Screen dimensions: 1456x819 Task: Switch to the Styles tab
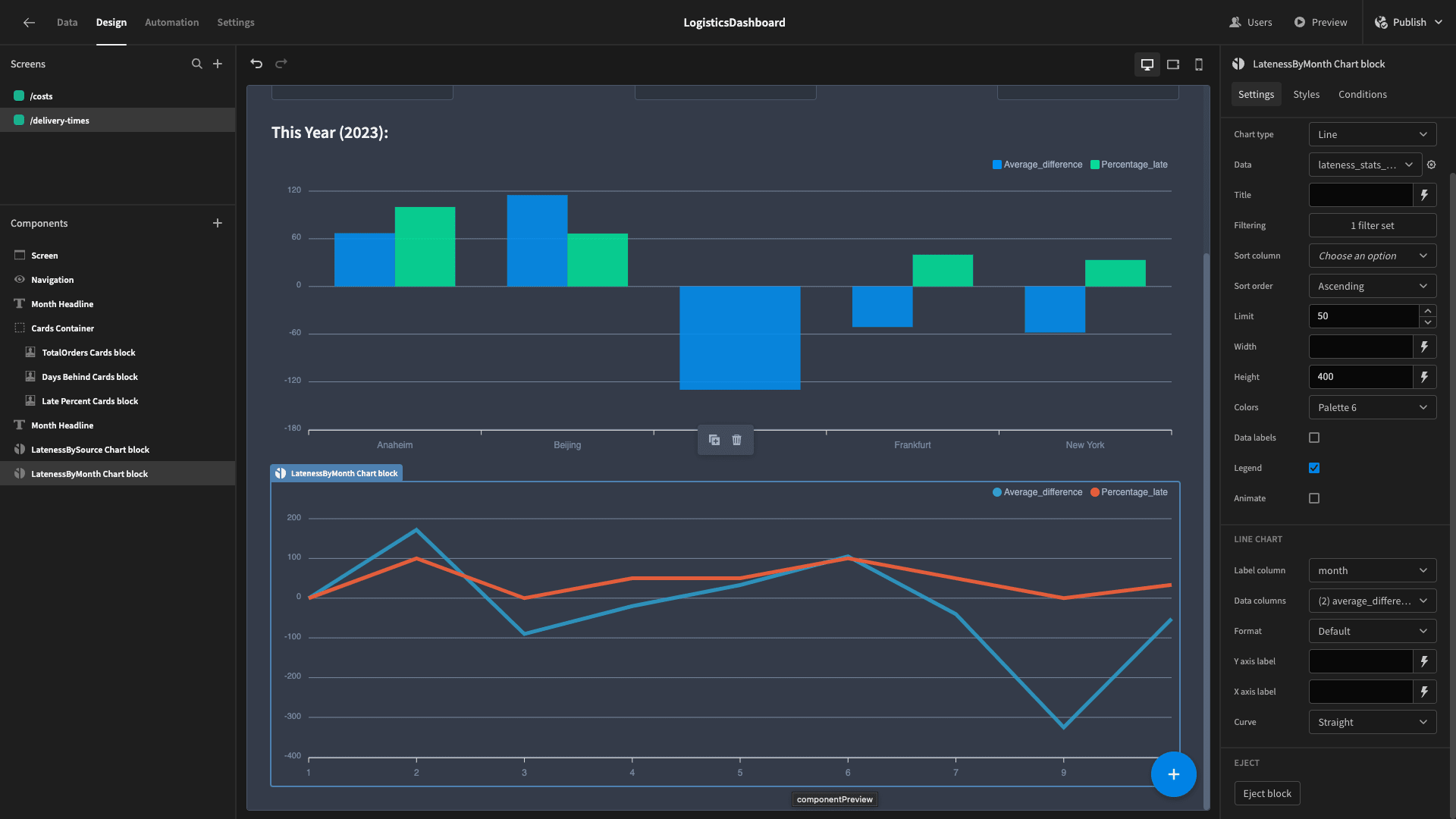[x=1306, y=94]
